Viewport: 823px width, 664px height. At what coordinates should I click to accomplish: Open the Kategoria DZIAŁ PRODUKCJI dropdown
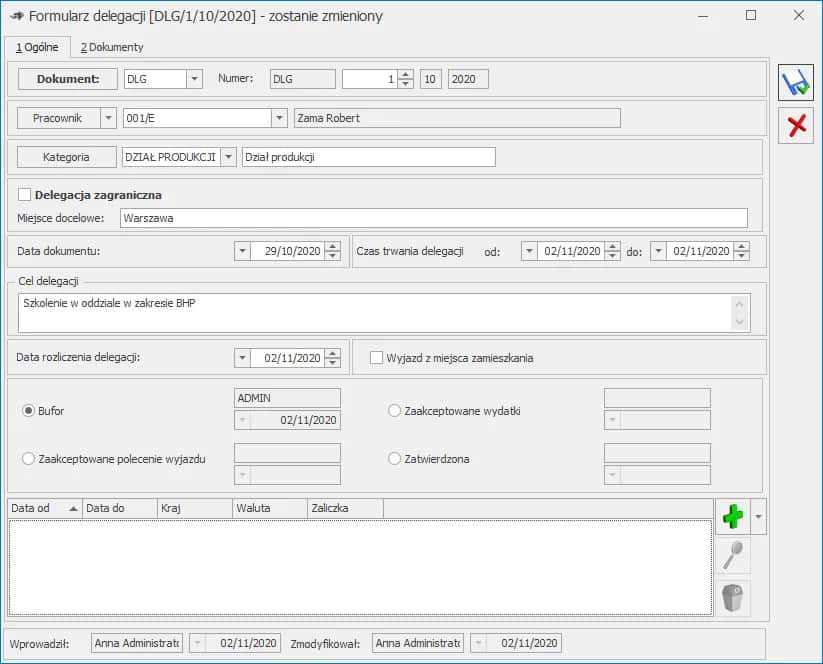tap(229, 157)
